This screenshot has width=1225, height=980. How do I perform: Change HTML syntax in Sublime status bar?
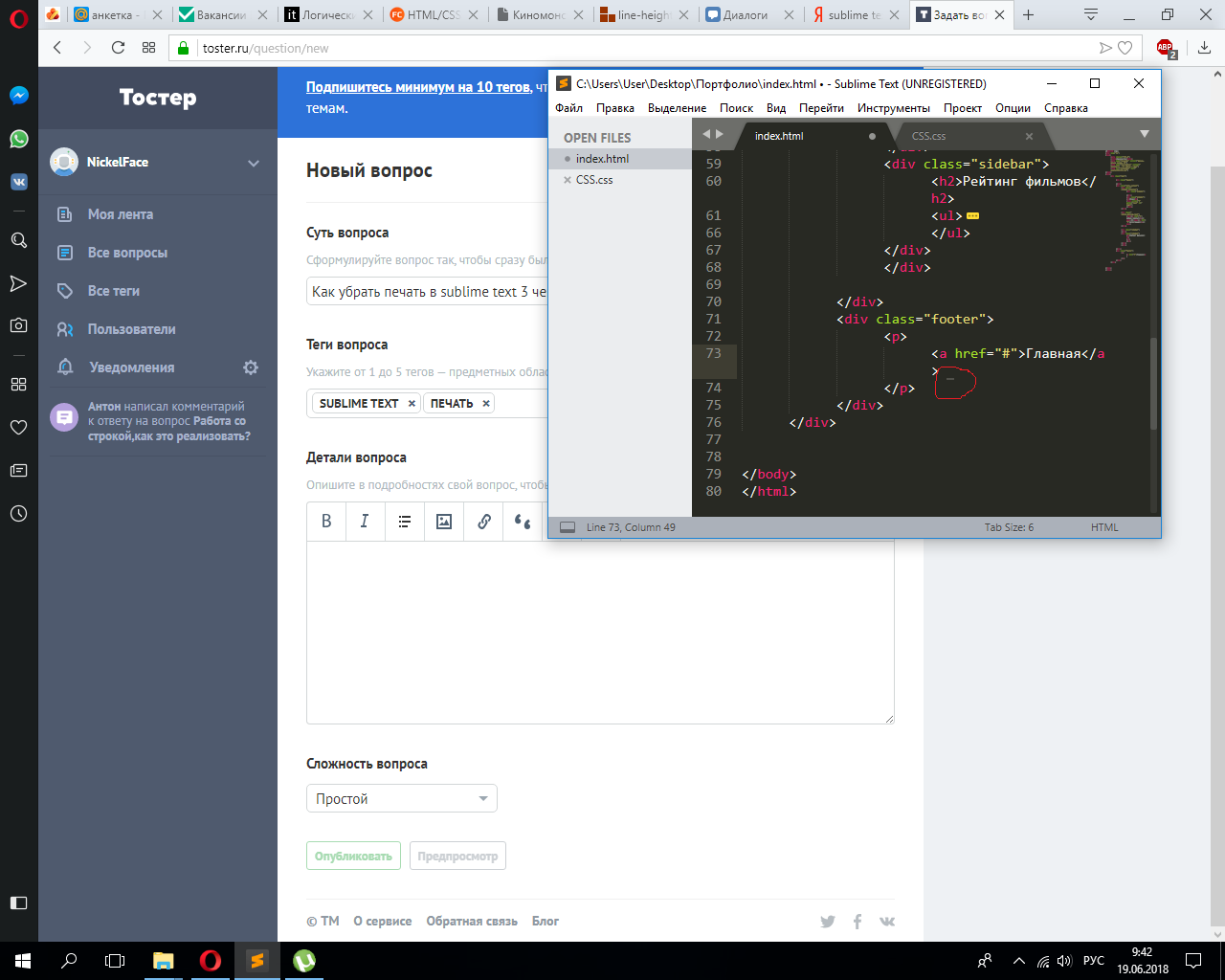pos(1104,527)
